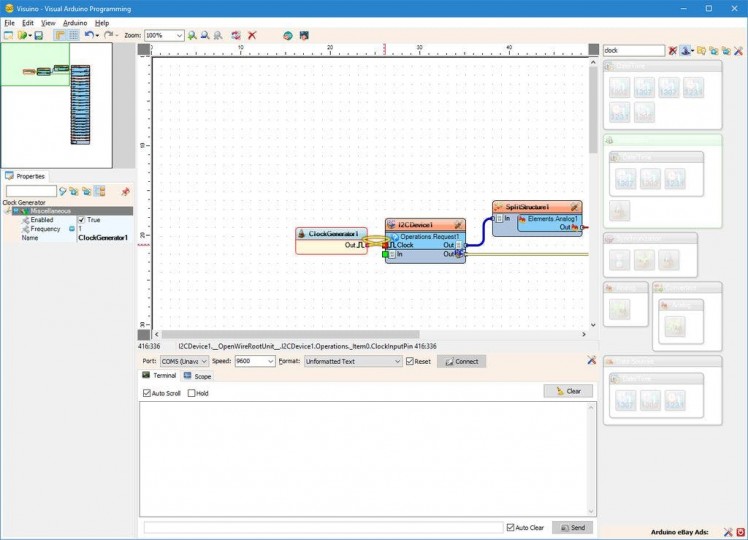Enable the Hold checkbox

pyautogui.click(x=192, y=393)
